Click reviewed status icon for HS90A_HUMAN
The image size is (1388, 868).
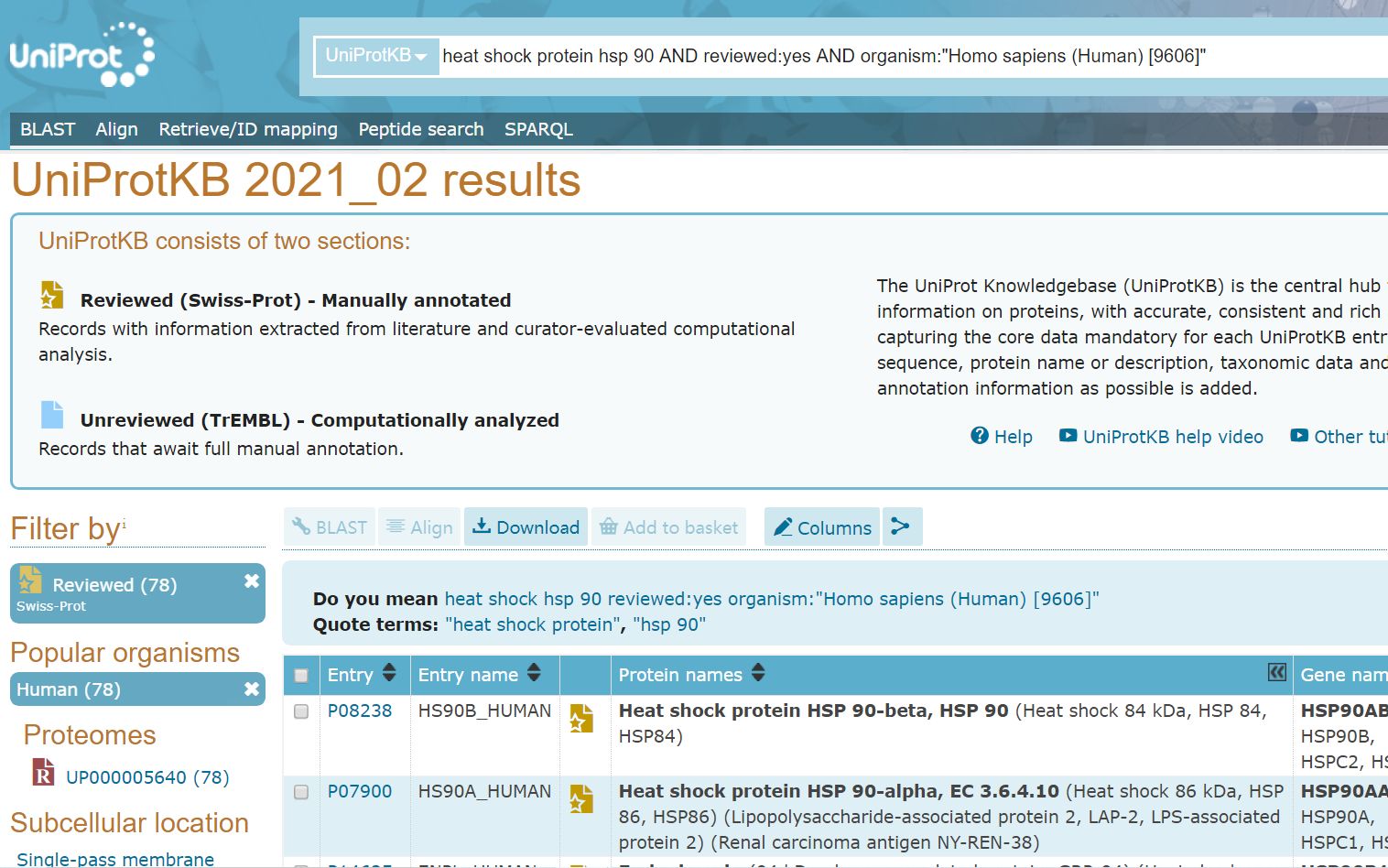(581, 798)
